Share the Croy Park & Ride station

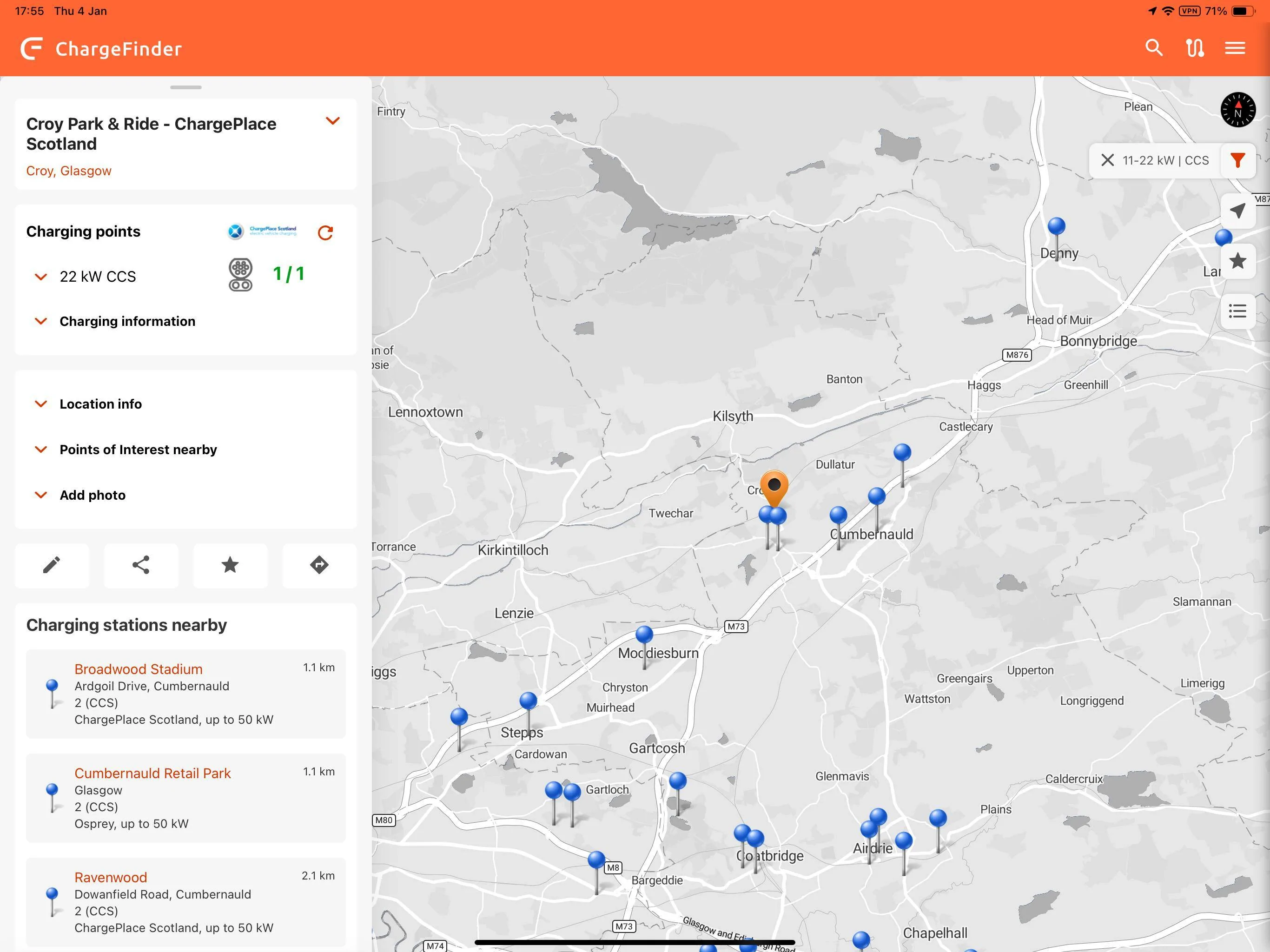[141, 565]
